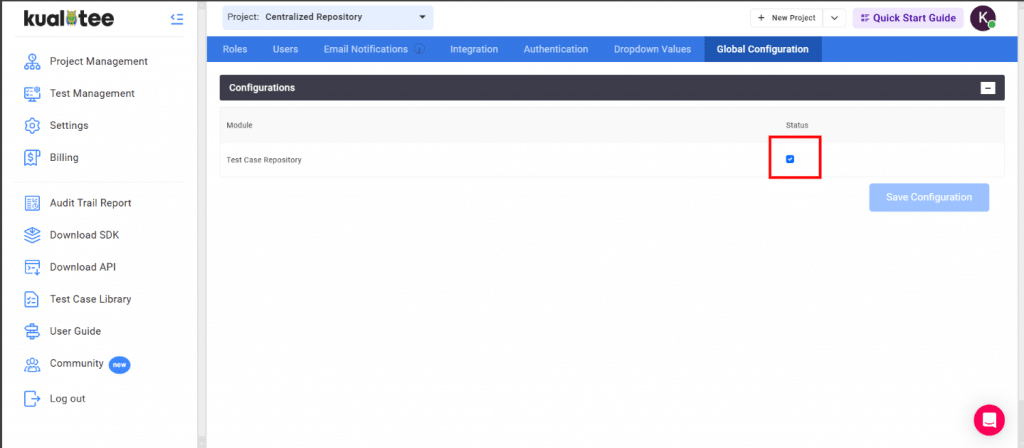Switch to the Users tab

pyautogui.click(x=285, y=49)
